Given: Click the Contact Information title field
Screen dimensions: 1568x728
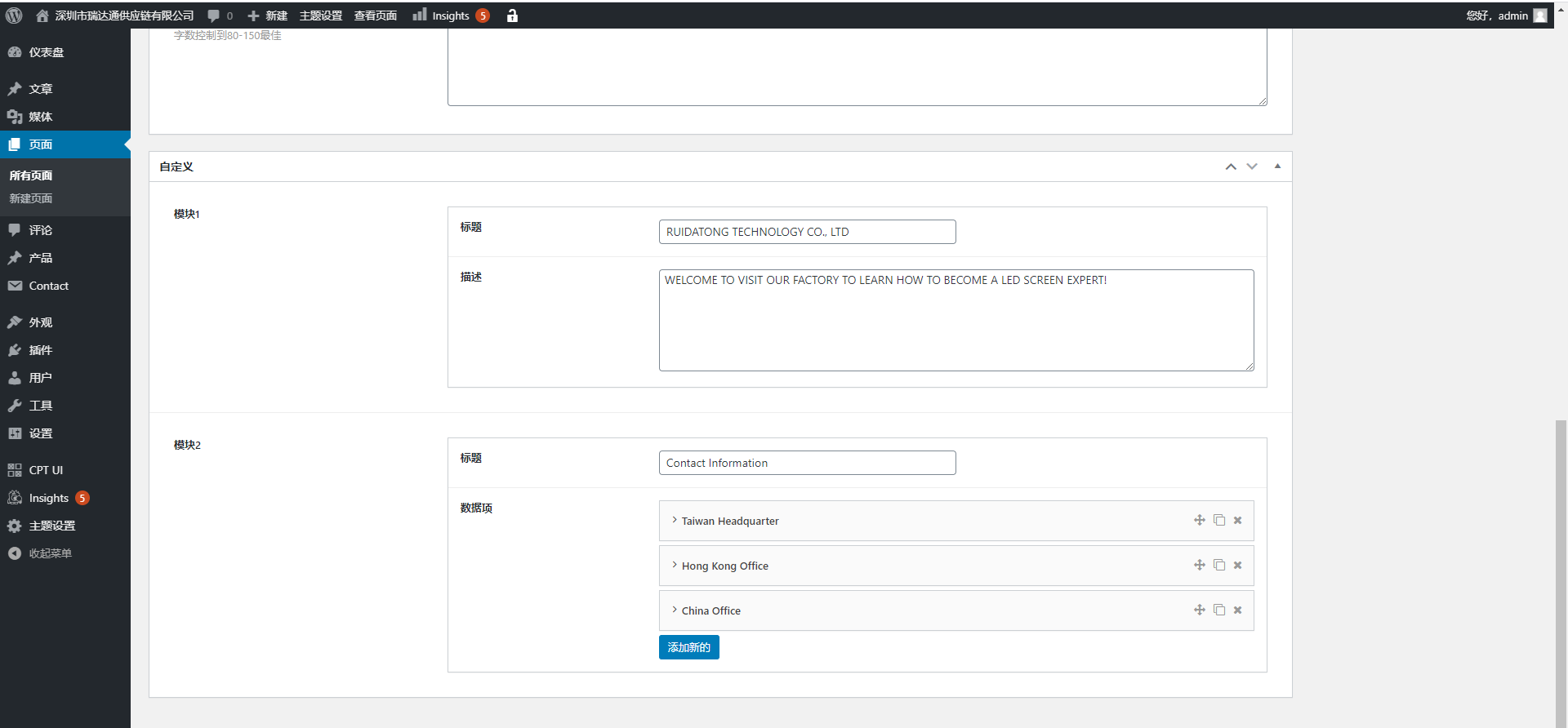Looking at the screenshot, I should point(806,463).
